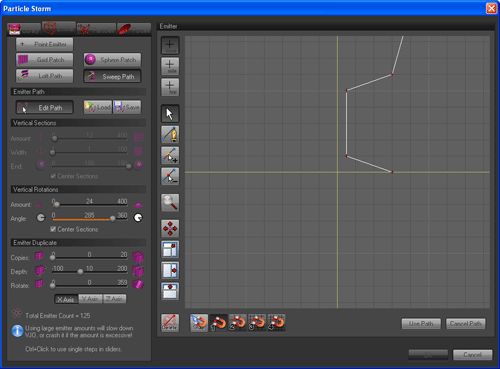The width and height of the screenshot is (500, 369).
Task: Click the rotated cube icon at Rotate maximum
Action: tap(138, 285)
